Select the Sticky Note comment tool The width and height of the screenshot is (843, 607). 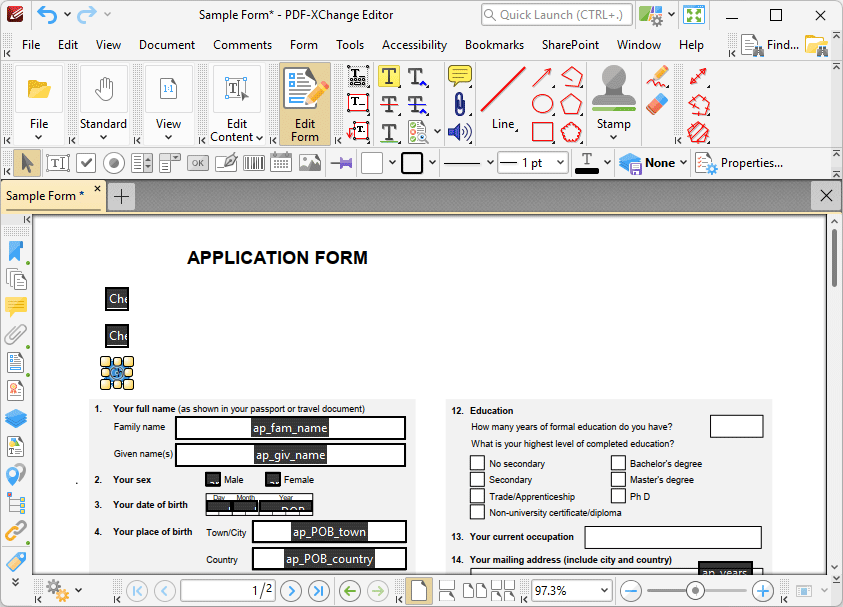pyautogui.click(x=460, y=76)
